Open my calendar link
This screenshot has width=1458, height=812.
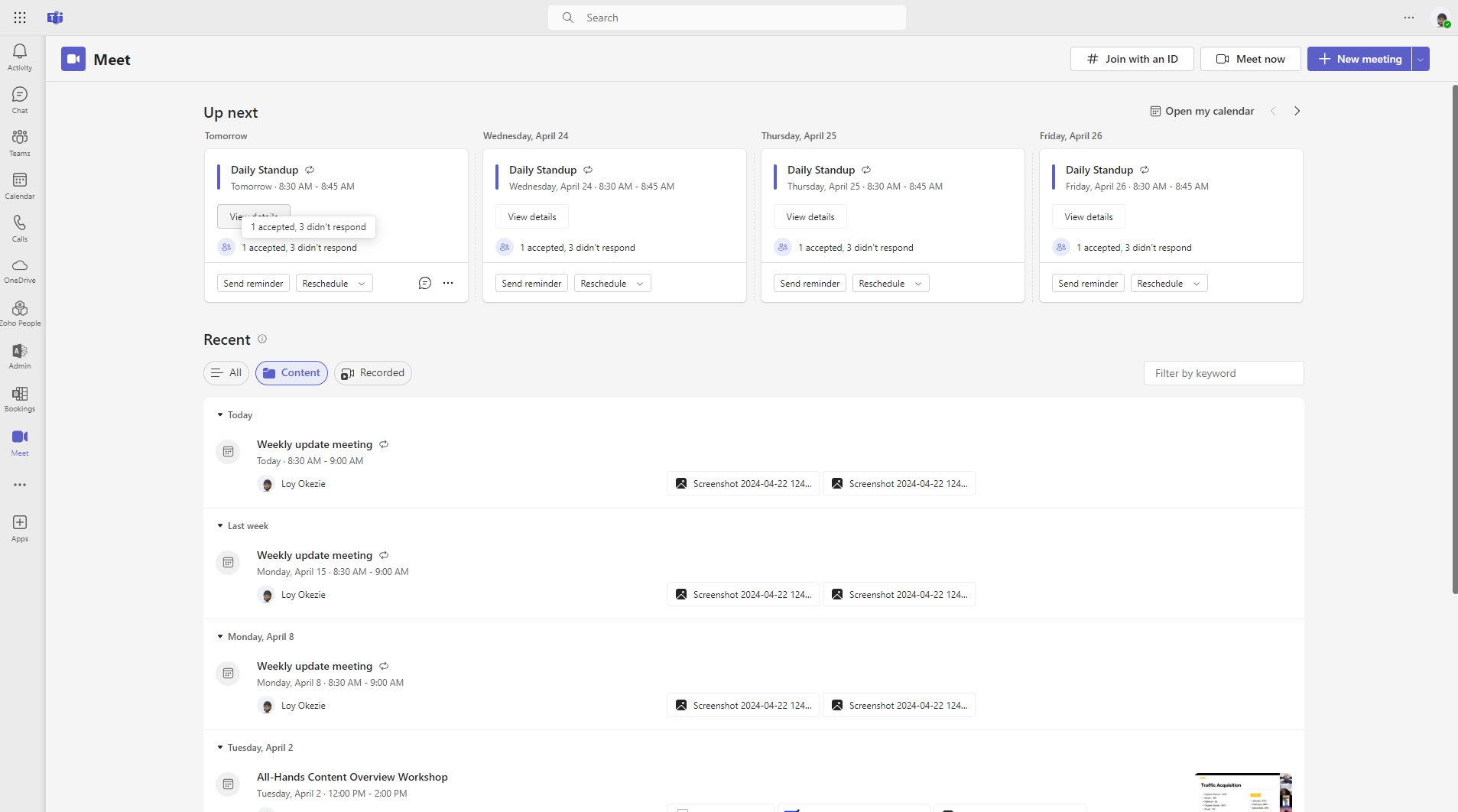[x=1203, y=112]
